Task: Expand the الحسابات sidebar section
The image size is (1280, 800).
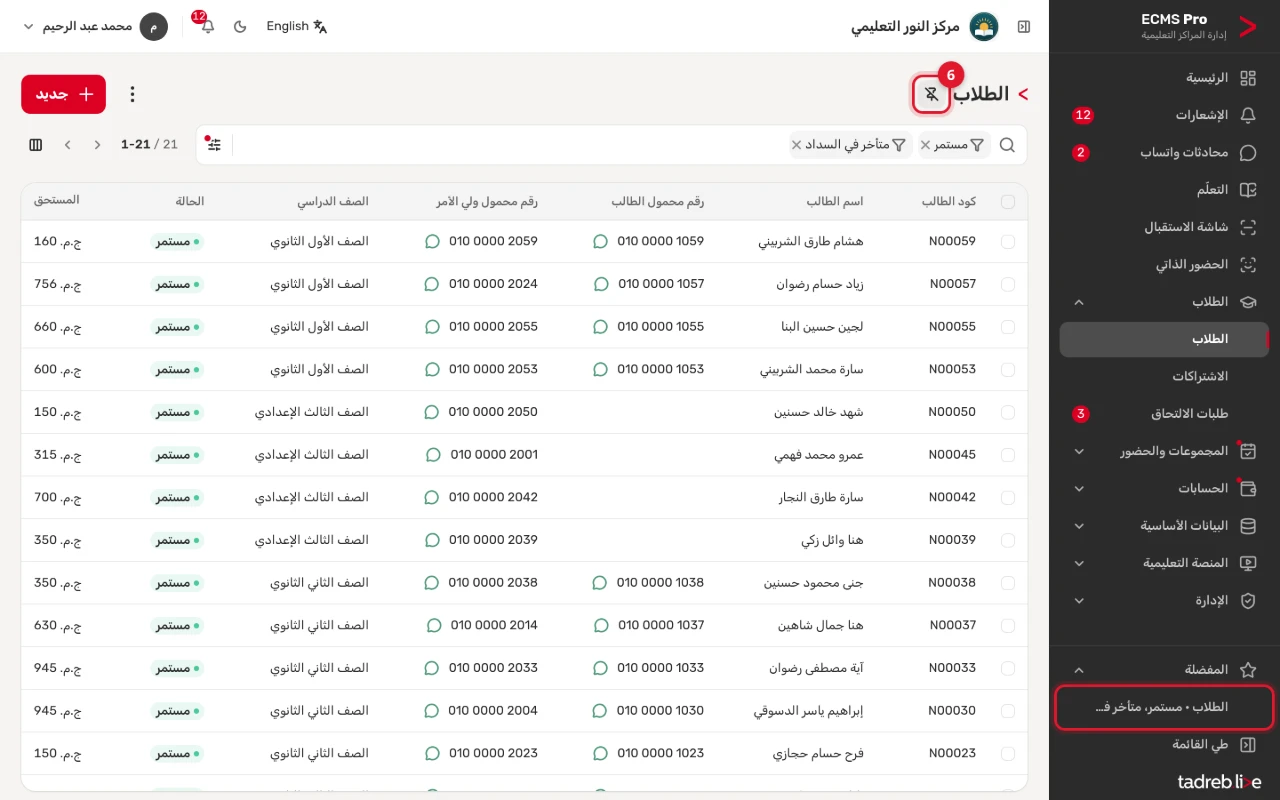Action: (x=1164, y=489)
